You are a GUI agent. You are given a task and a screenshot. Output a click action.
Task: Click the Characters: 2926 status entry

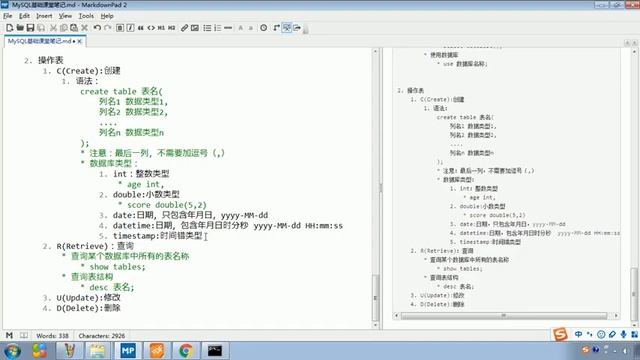point(102,336)
